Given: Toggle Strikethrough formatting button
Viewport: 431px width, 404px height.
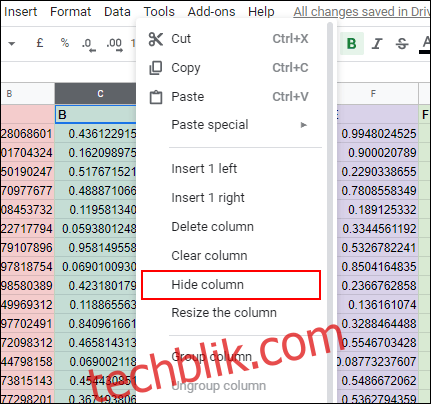Looking at the screenshot, I should [402, 44].
